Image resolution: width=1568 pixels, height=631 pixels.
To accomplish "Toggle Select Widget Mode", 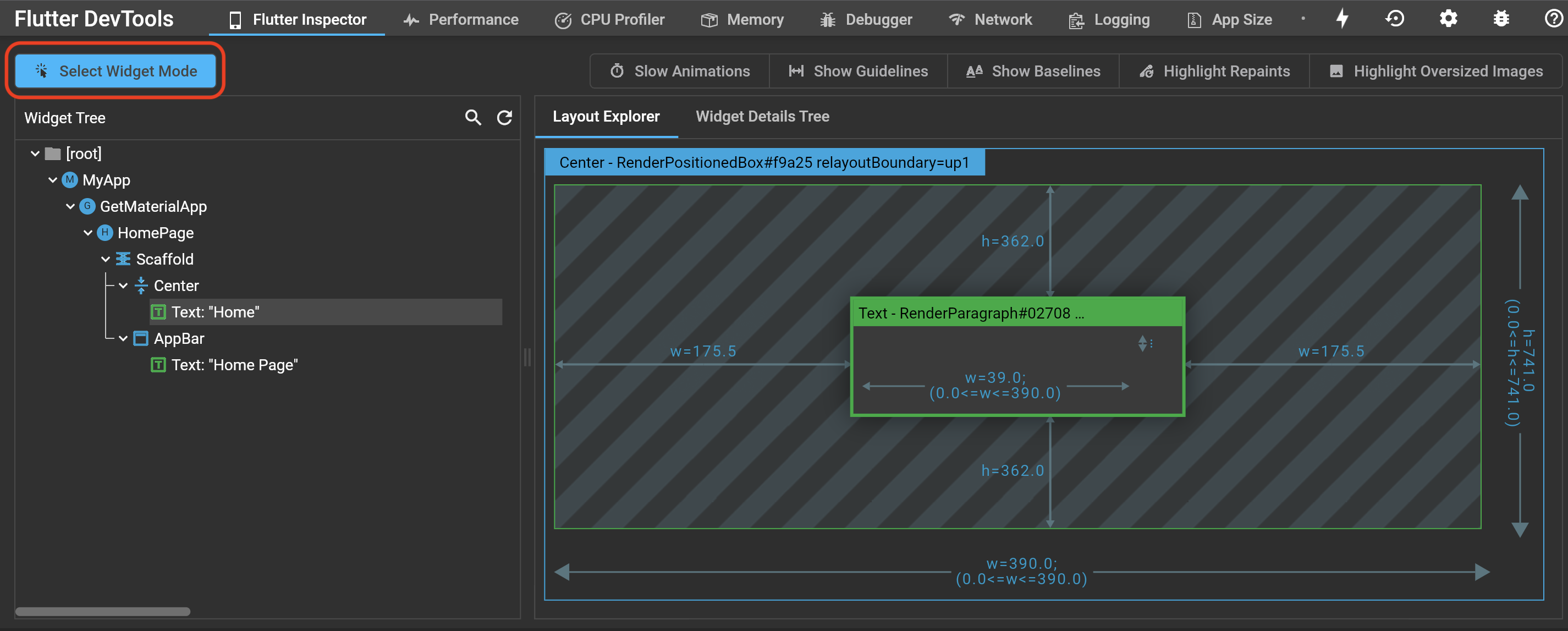I will [115, 72].
